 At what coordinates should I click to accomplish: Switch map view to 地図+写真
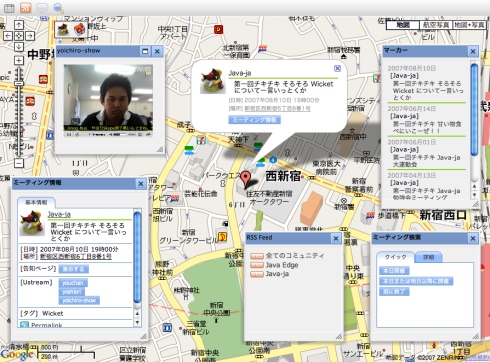tap(469, 25)
